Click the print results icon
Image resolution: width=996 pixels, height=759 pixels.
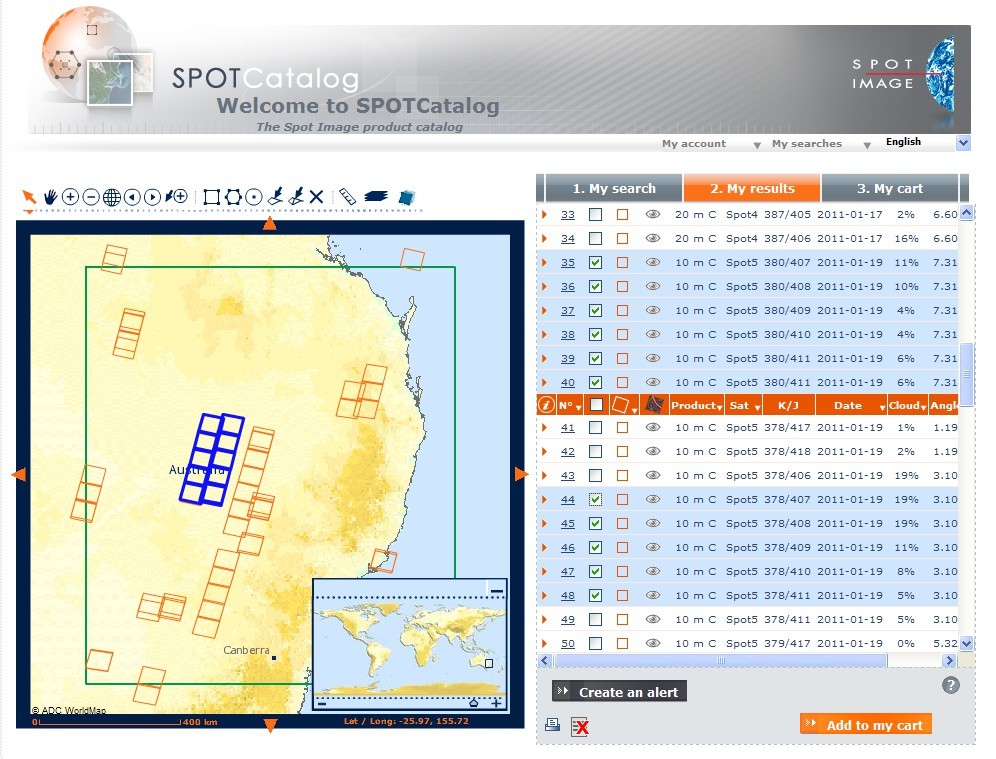[x=553, y=726]
